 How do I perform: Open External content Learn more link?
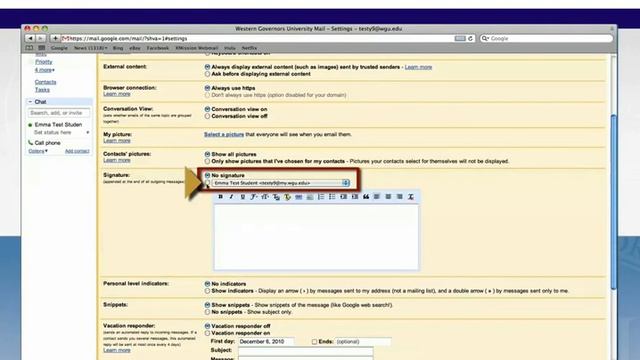418,67
